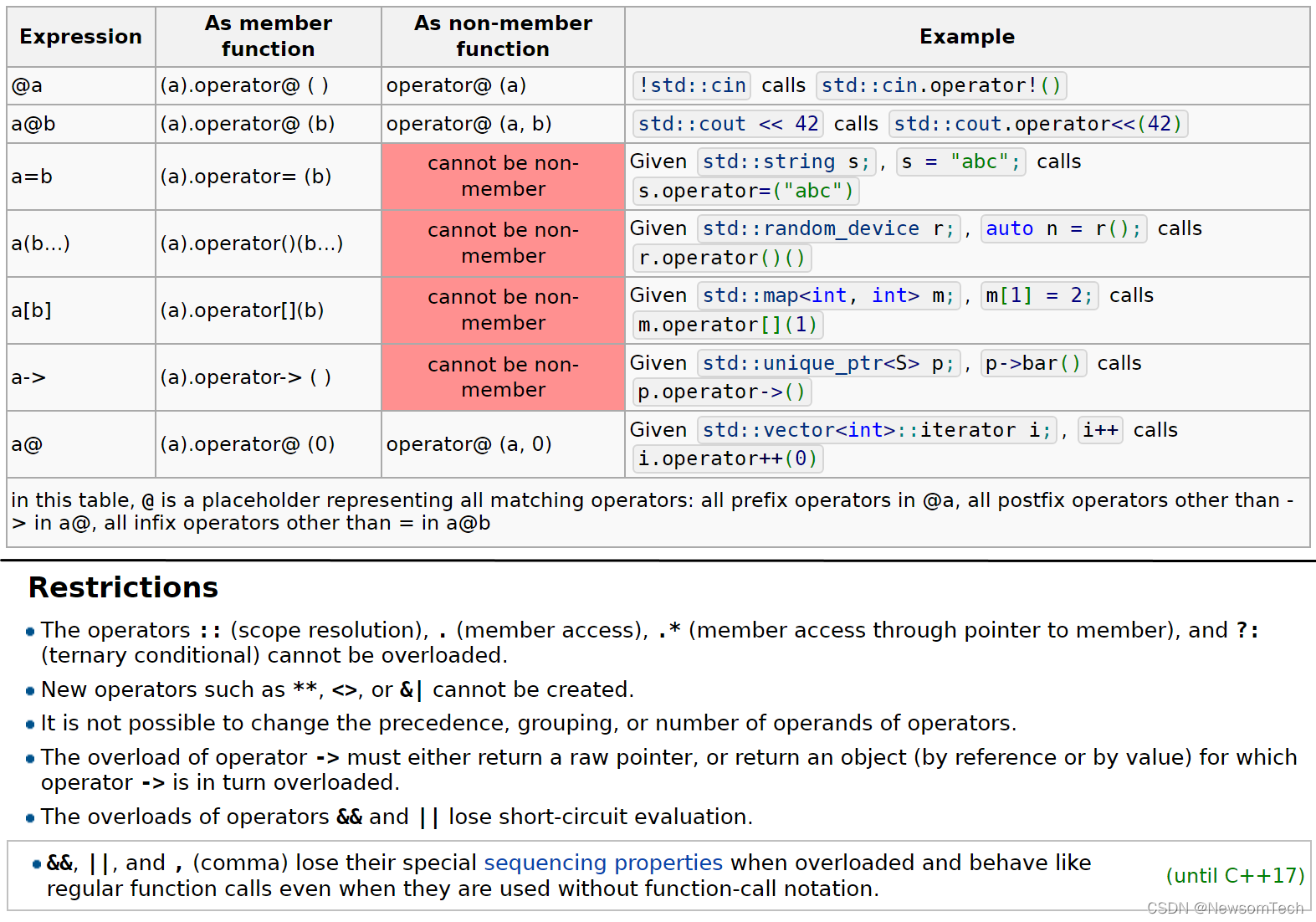The height and width of the screenshot is (922, 1316).
Task: Click the 'operator@ (a)' non-member cell
Action: pyautogui.click(x=503, y=85)
